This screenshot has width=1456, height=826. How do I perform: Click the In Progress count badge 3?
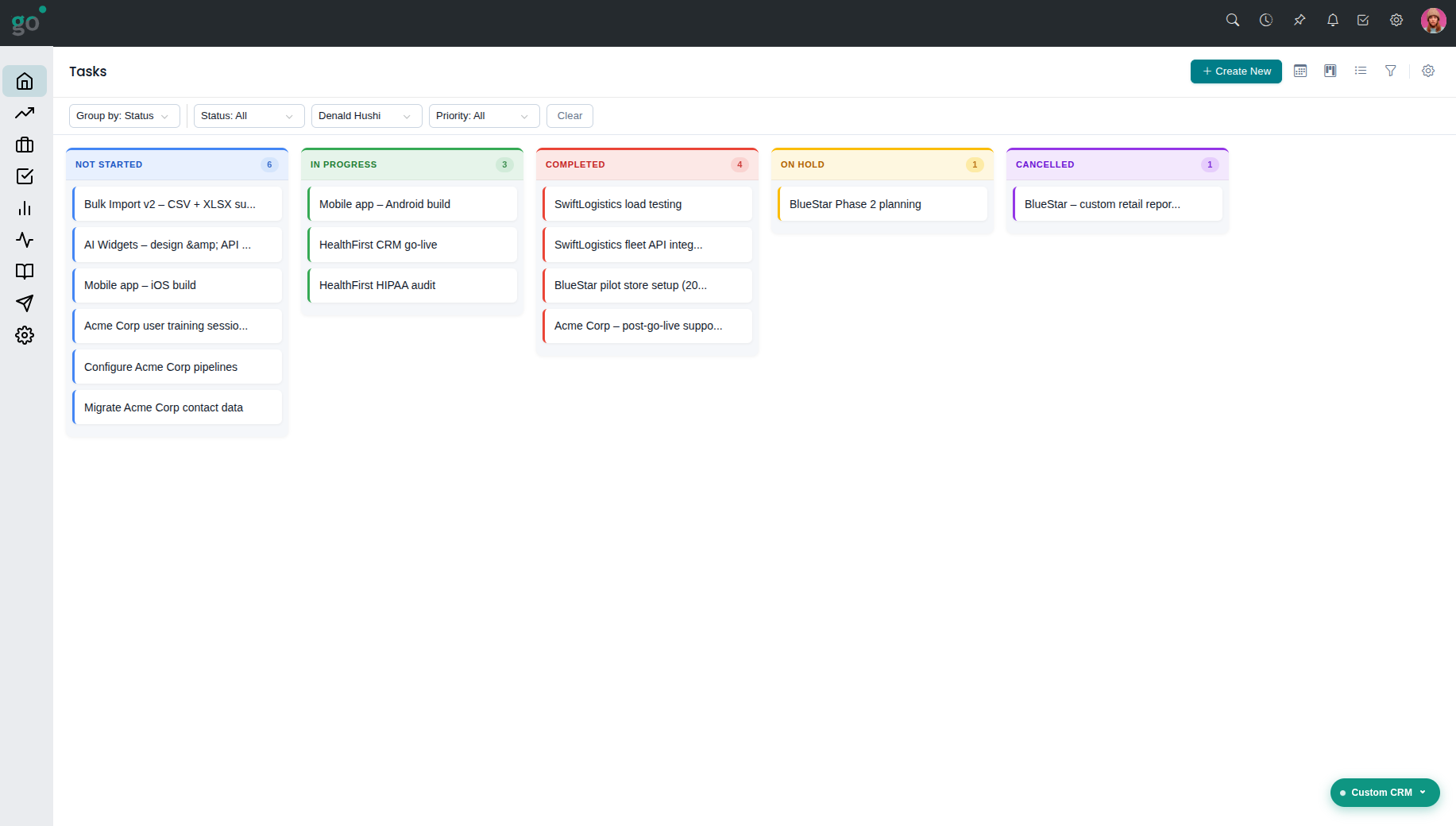(504, 164)
